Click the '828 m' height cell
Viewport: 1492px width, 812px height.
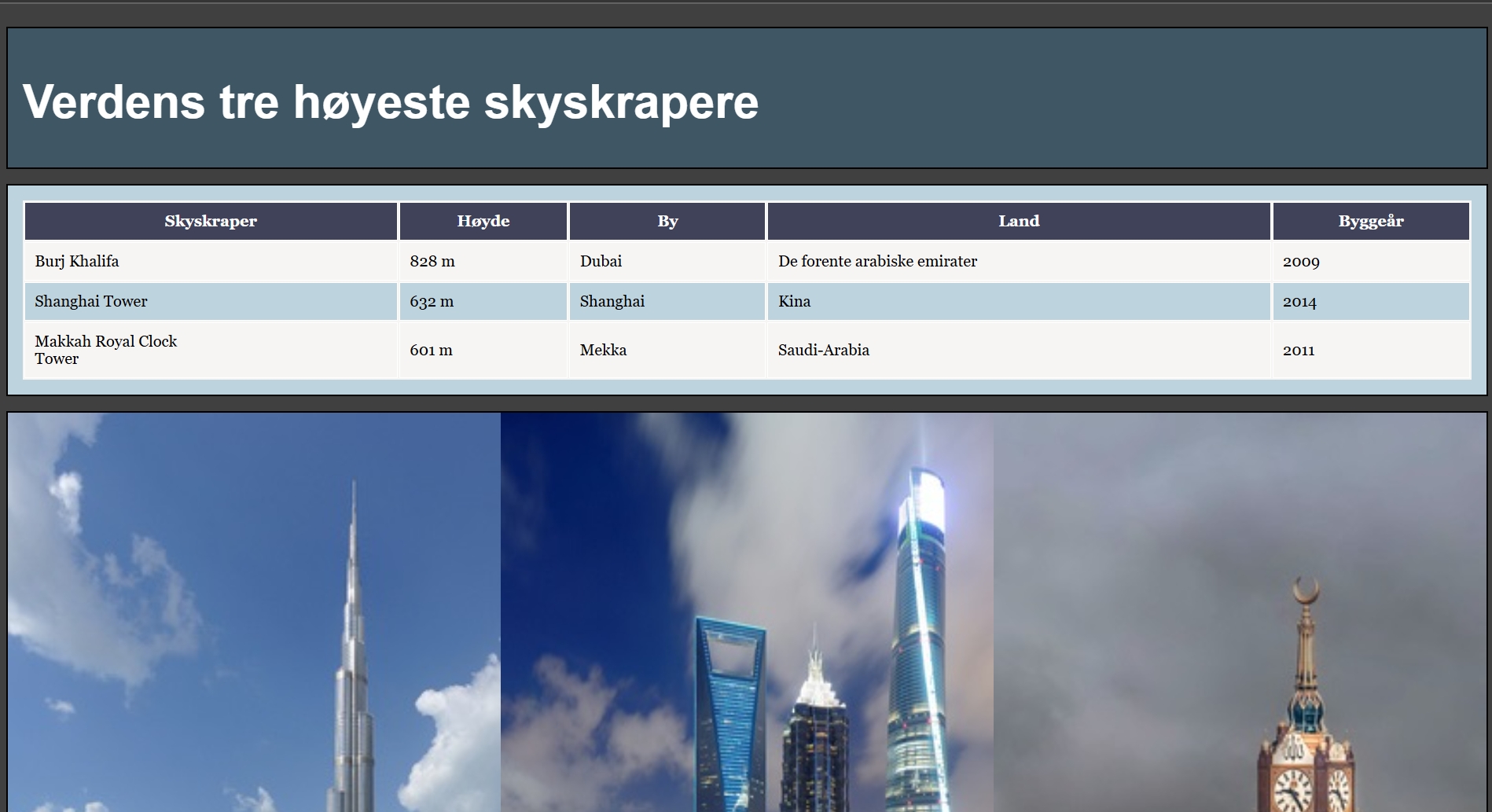coord(432,262)
